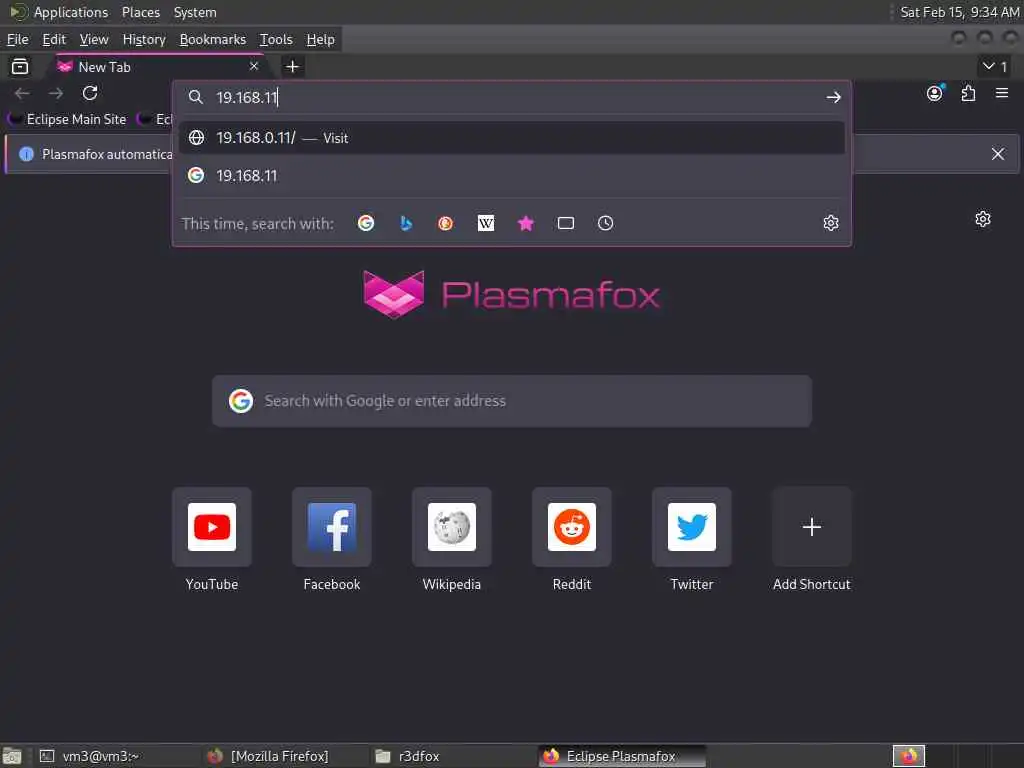Click the Plasmafox logo on new tab page
The width and height of the screenshot is (1024, 768).
tap(511, 295)
